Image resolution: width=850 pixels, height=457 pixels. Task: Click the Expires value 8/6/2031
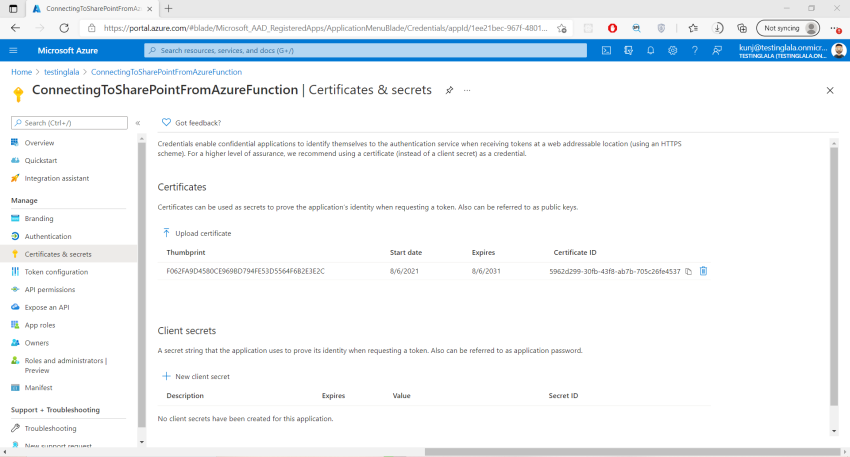point(486,271)
